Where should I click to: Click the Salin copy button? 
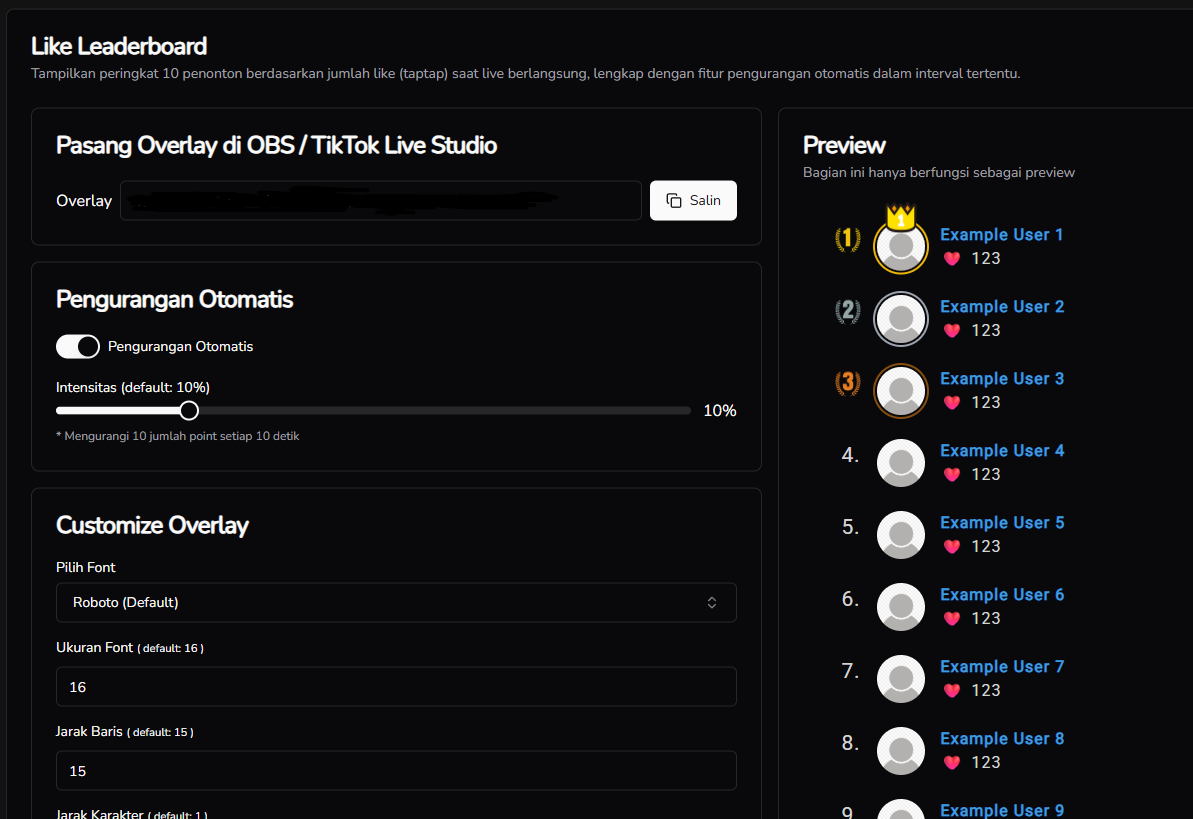pyautogui.click(x=693, y=200)
